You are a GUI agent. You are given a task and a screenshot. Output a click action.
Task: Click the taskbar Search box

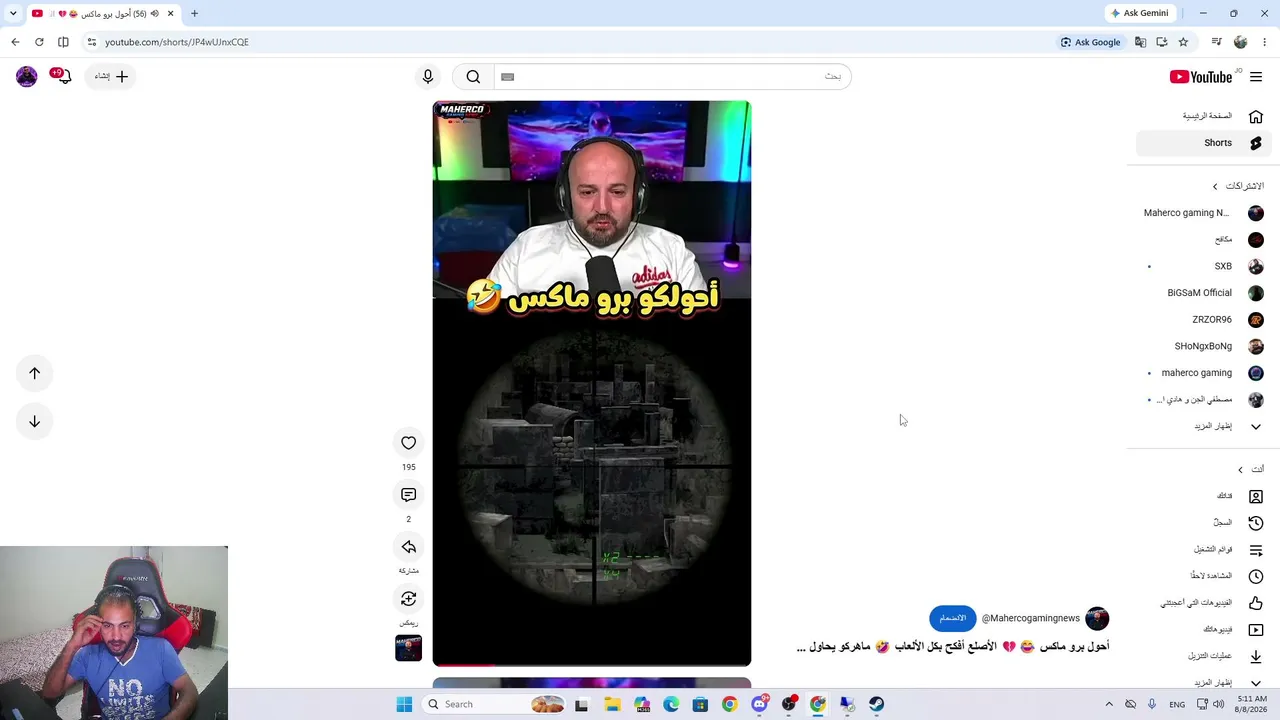(495, 704)
